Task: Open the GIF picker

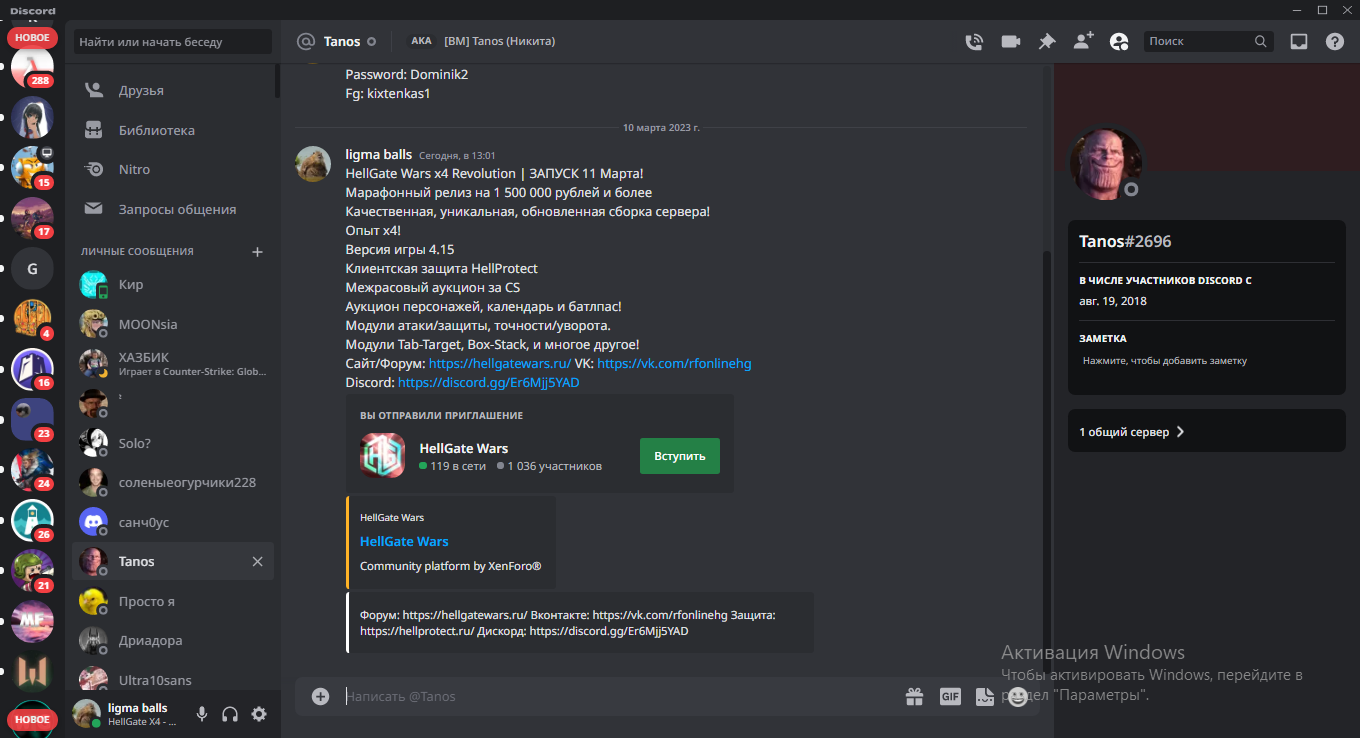Action: [x=950, y=696]
